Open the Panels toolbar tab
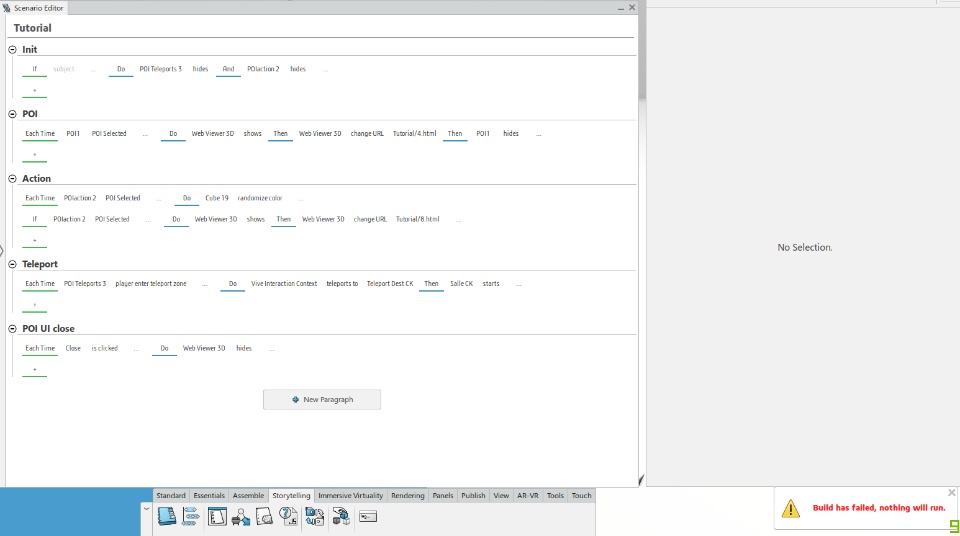Viewport: 960px width, 536px height. click(x=443, y=496)
